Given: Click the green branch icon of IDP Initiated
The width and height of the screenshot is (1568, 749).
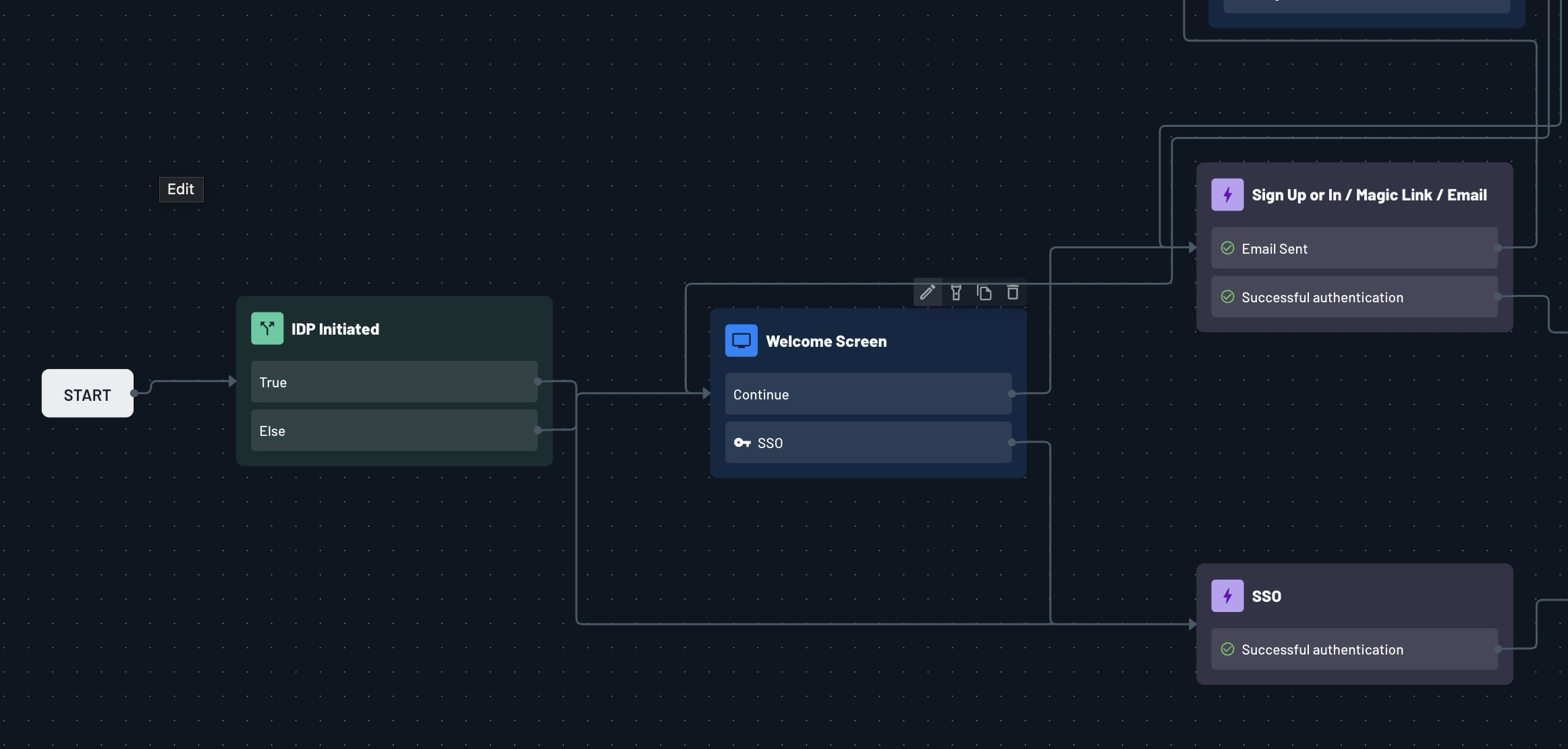Looking at the screenshot, I should tap(267, 329).
